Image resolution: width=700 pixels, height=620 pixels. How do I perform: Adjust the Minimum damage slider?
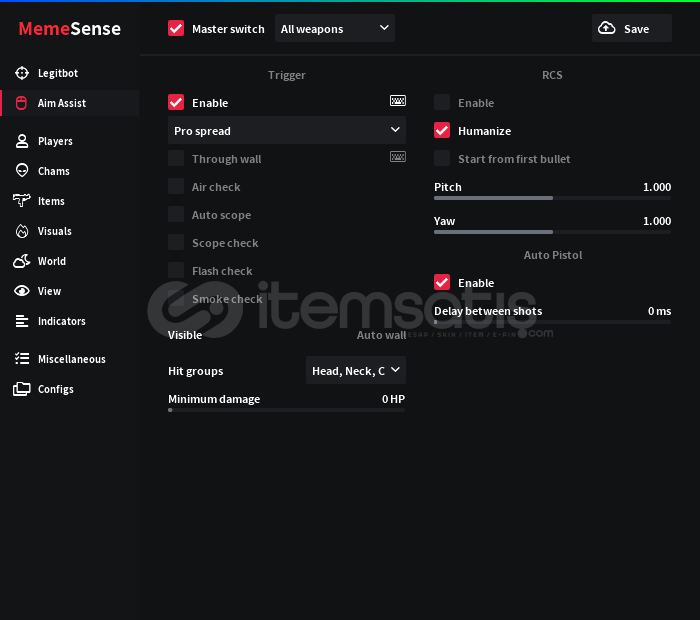pos(287,410)
